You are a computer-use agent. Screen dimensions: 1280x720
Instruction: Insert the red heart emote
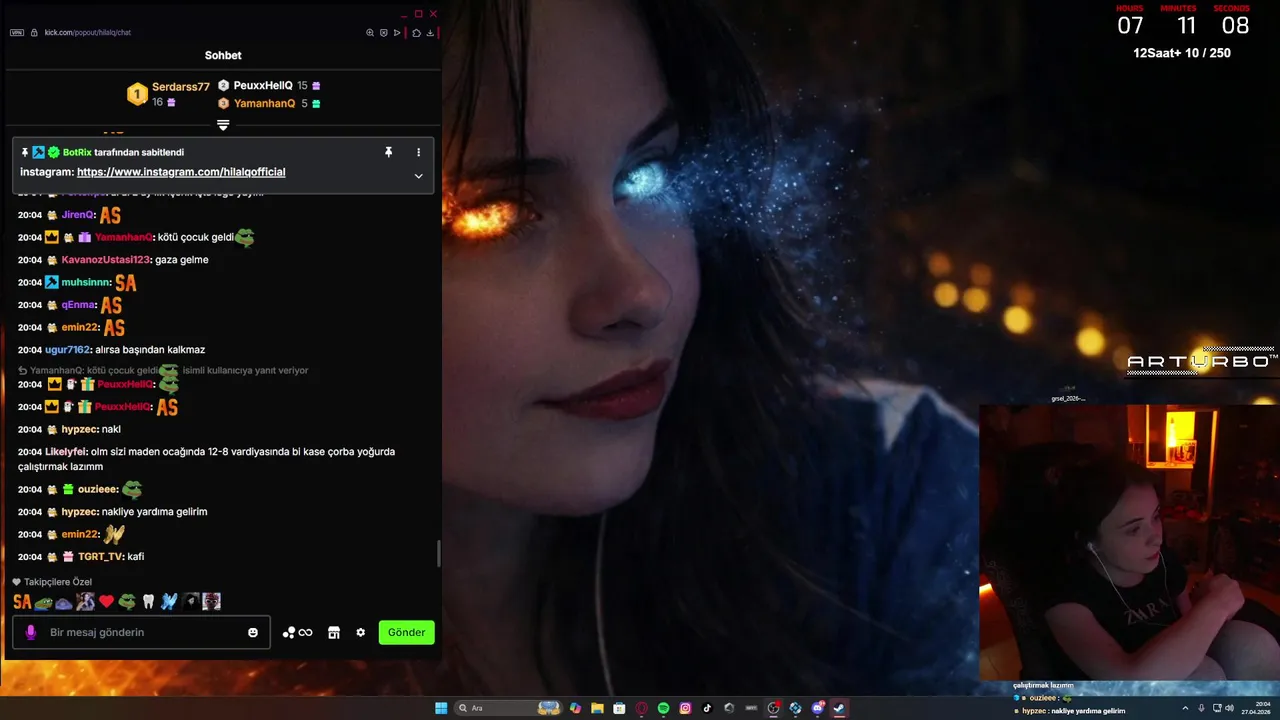pos(106,602)
